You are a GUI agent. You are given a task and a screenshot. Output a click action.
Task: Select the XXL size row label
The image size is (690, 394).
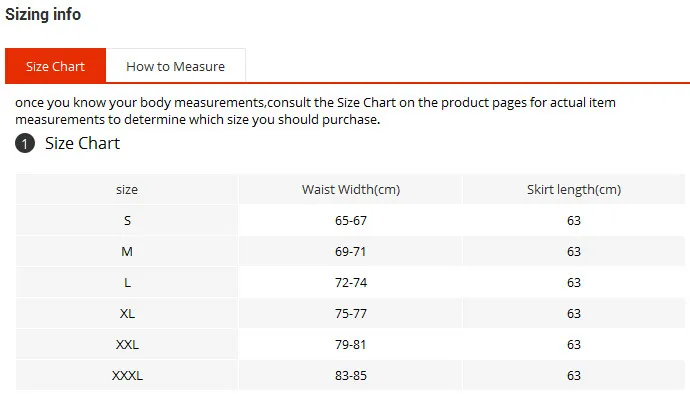pos(127,344)
